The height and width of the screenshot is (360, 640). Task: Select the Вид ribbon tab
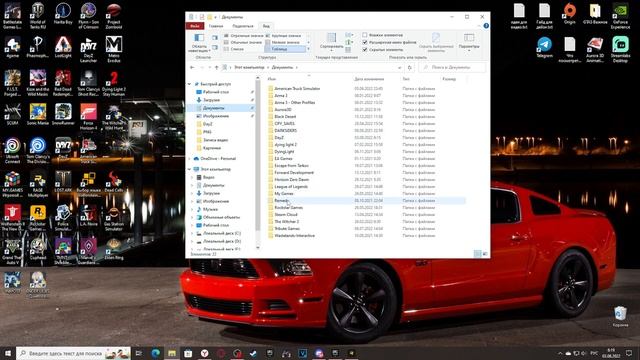coord(266,26)
